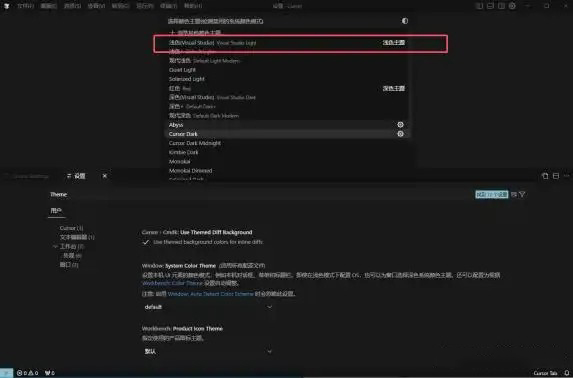Open settings JSON file icon in editor toolbar
This screenshot has width=573, height=378.
pyautogui.click(x=545, y=176)
